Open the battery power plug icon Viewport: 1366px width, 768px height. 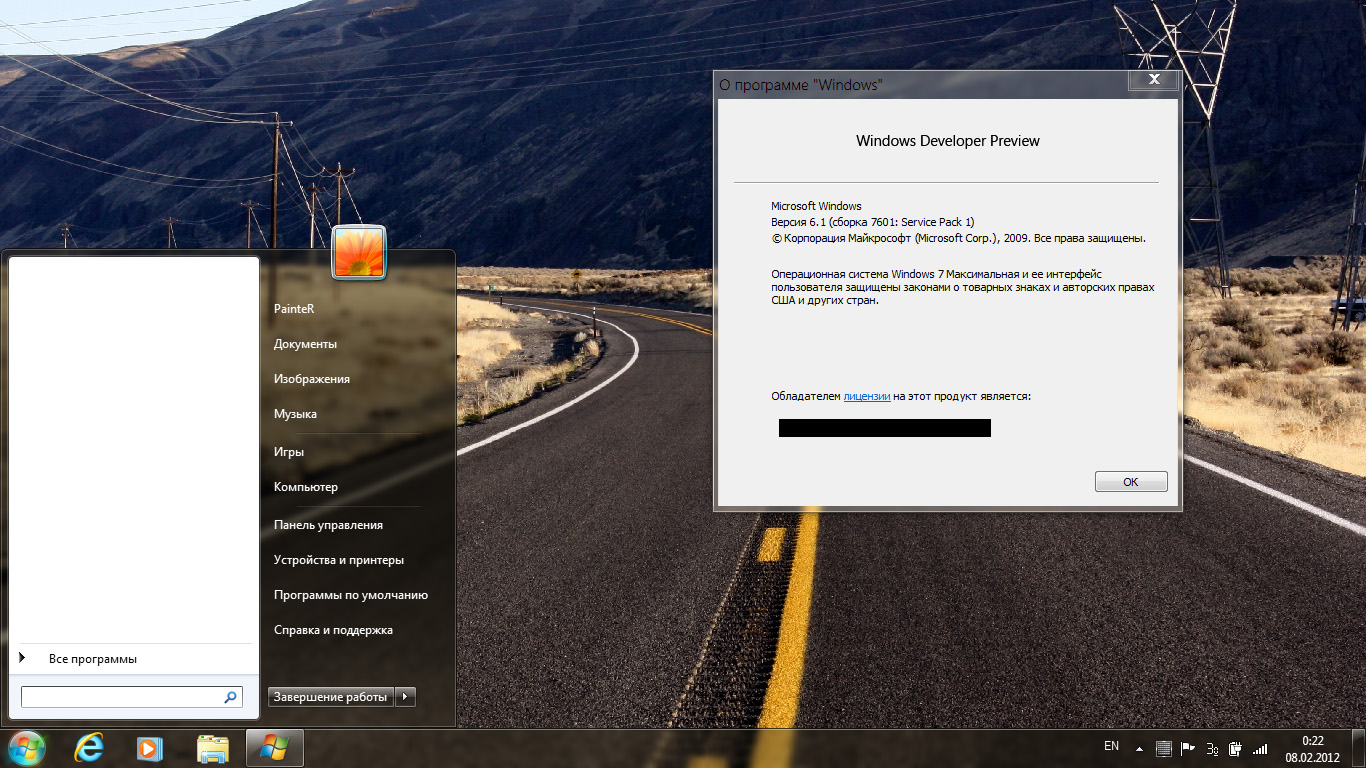(1236, 748)
